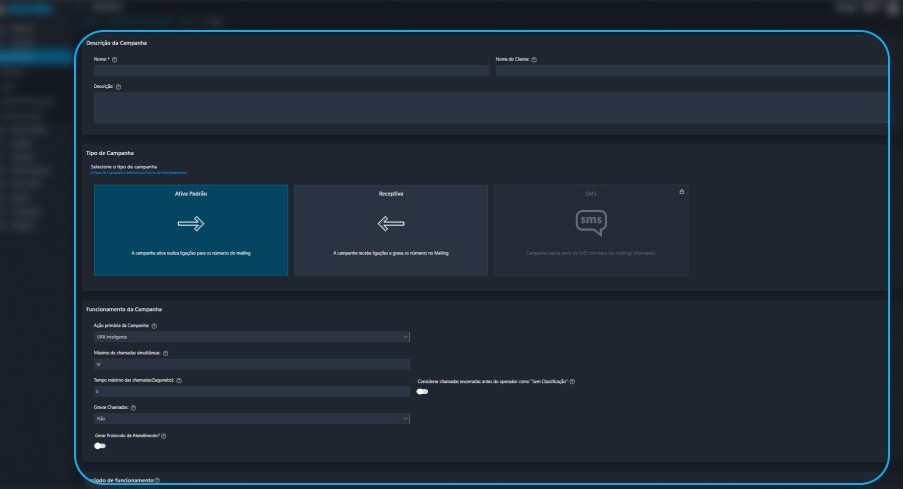903x489 pixels.
Task: Focus the Descrição text area
Action: click(491, 108)
